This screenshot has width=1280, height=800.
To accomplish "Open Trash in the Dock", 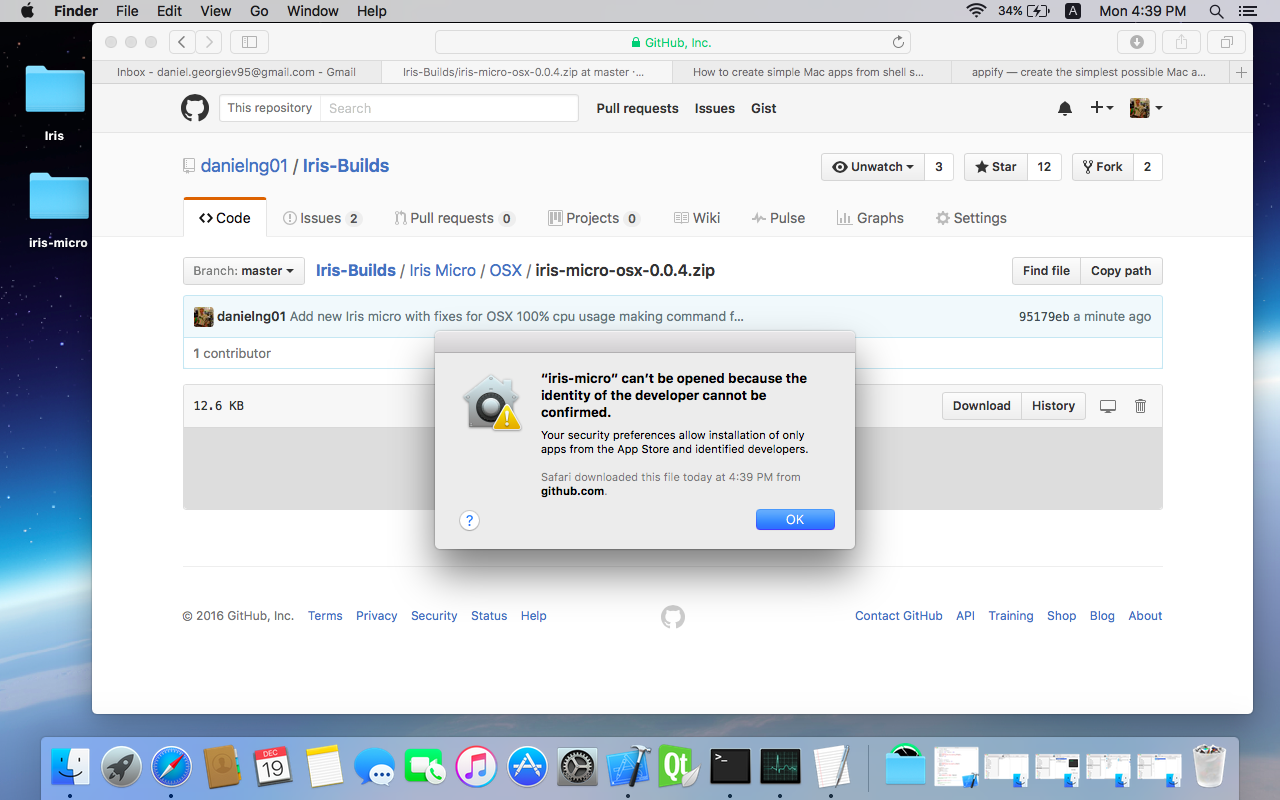I will coord(1210,766).
